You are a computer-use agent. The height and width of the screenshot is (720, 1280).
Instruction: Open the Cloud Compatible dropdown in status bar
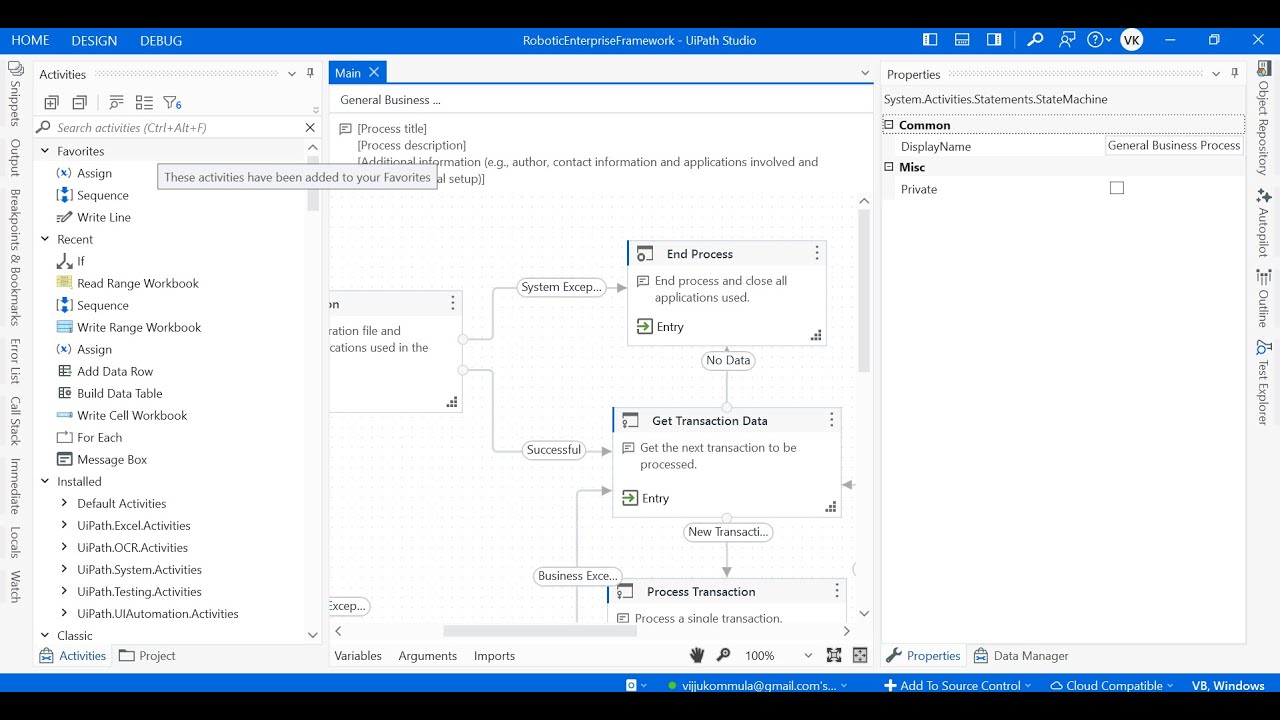point(1113,686)
